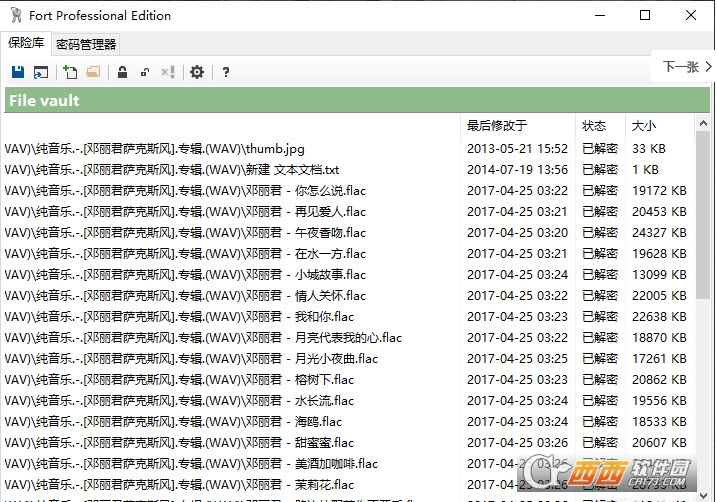Click the open padlock decrypt icon
Image resolution: width=717 pixels, height=502 pixels.
pyautogui.click(x=145, y=72)
